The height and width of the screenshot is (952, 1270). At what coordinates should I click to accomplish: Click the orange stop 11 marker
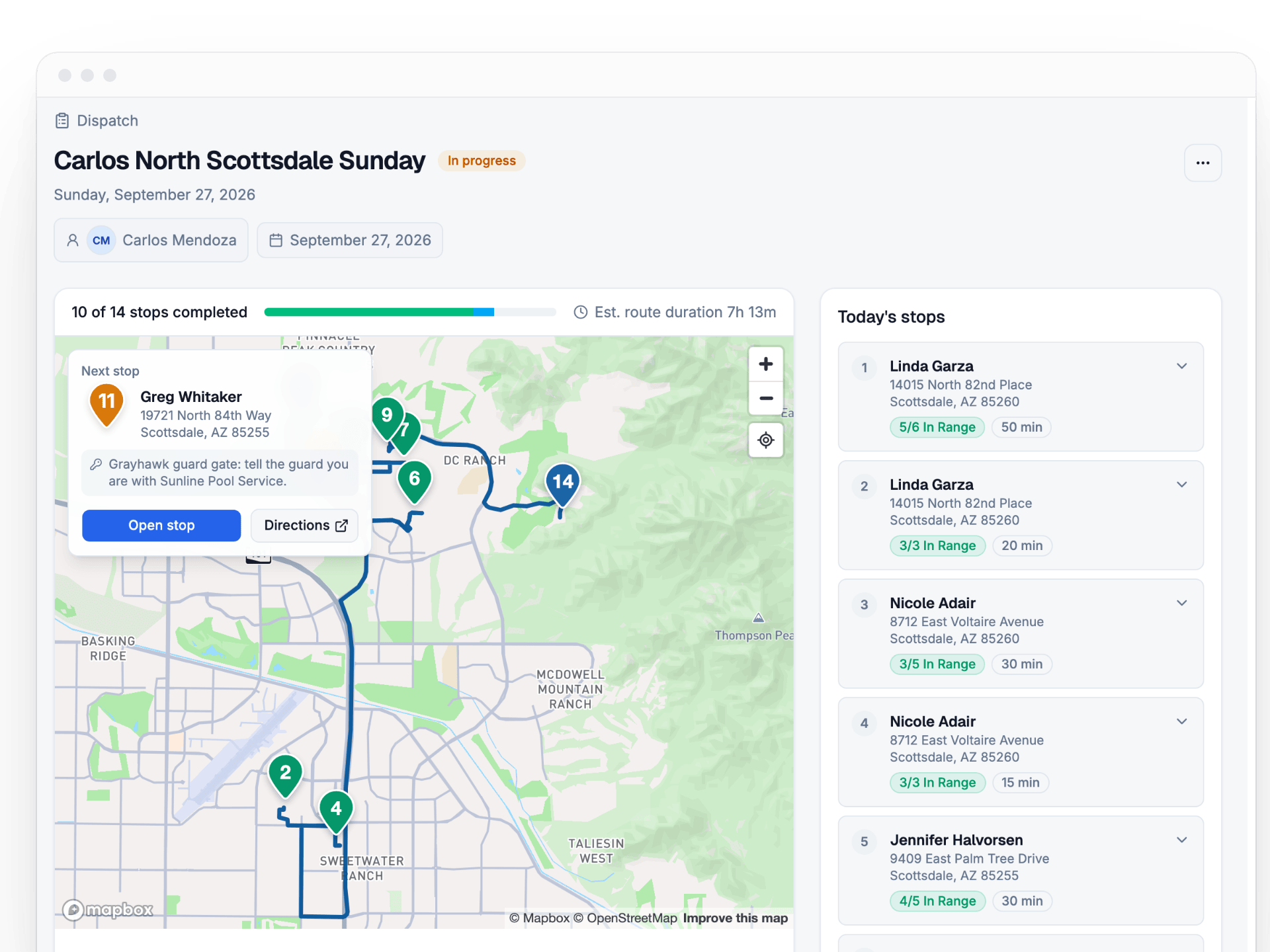tap(106, 405)
